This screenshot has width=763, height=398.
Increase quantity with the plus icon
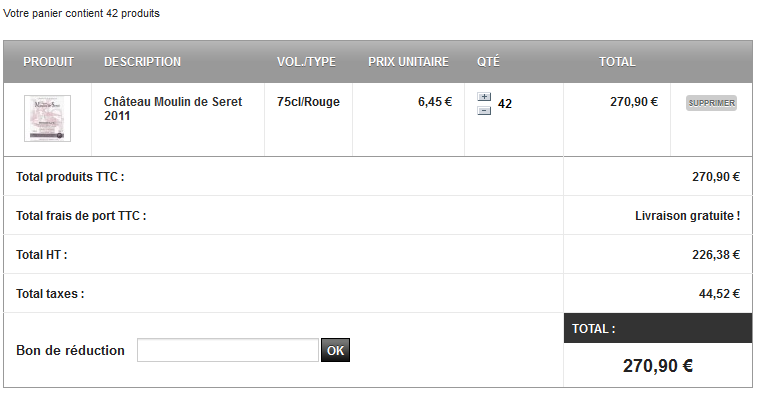(484, 97)
